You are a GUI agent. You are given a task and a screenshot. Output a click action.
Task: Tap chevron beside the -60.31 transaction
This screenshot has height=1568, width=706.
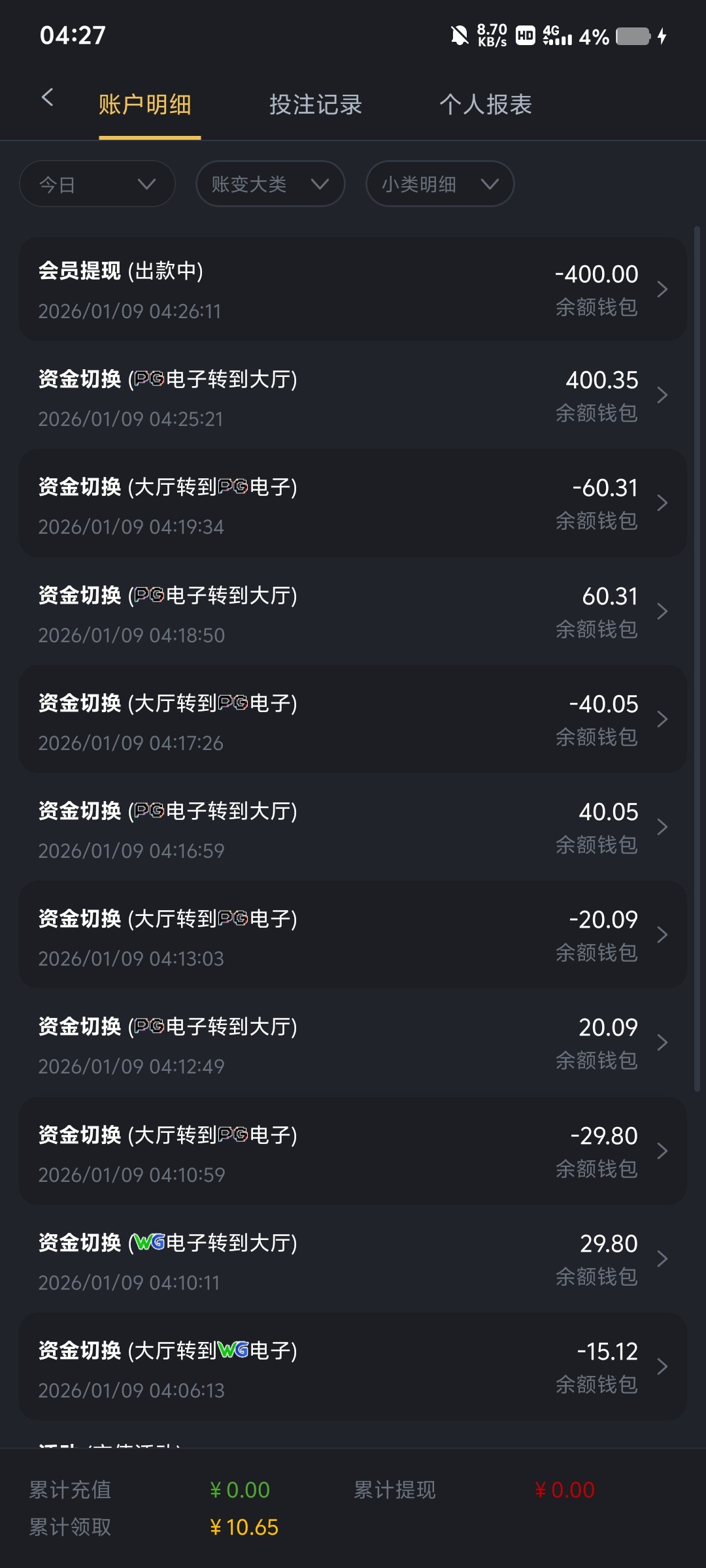pos(662,503)
